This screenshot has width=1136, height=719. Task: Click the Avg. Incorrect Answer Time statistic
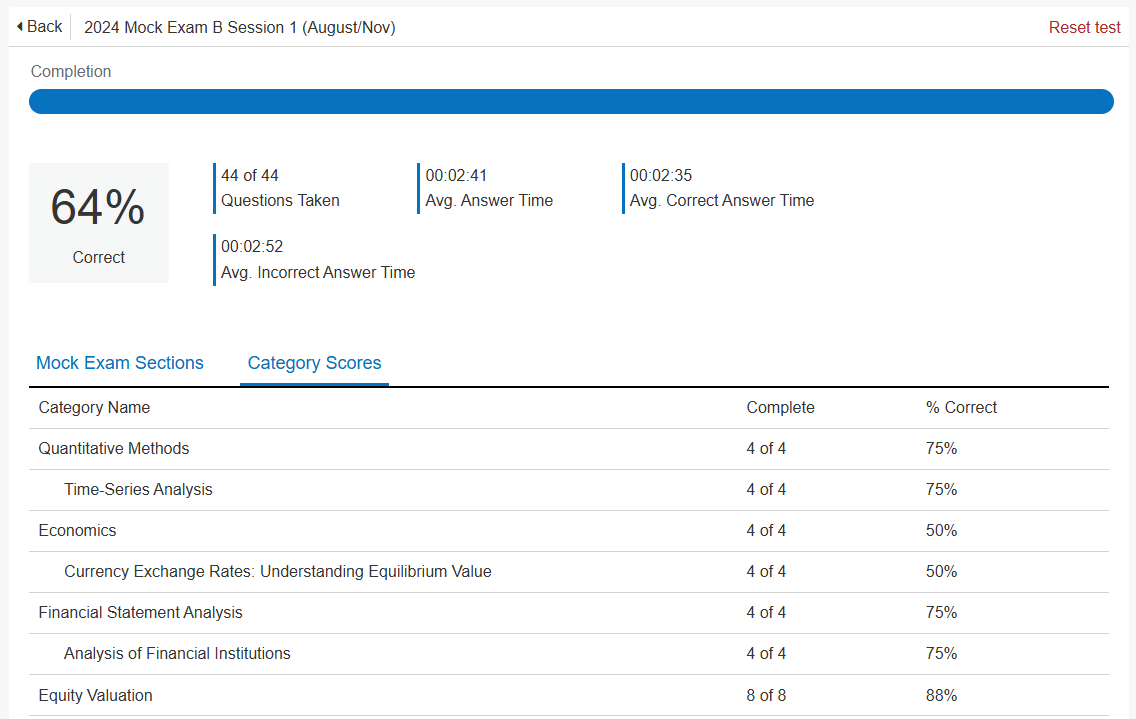316,259
